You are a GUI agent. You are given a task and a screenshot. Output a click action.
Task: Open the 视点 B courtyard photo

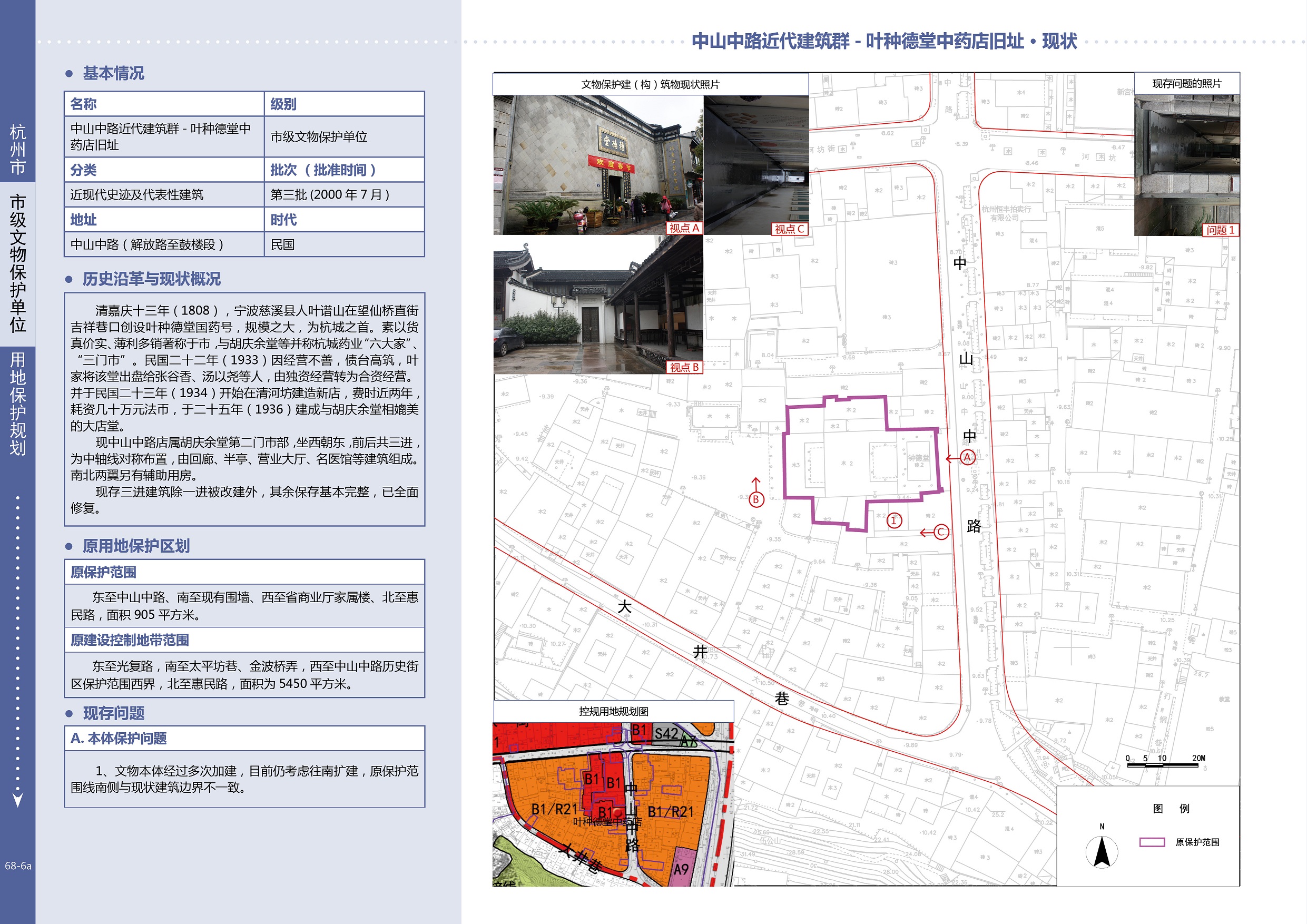coord(598,304)
